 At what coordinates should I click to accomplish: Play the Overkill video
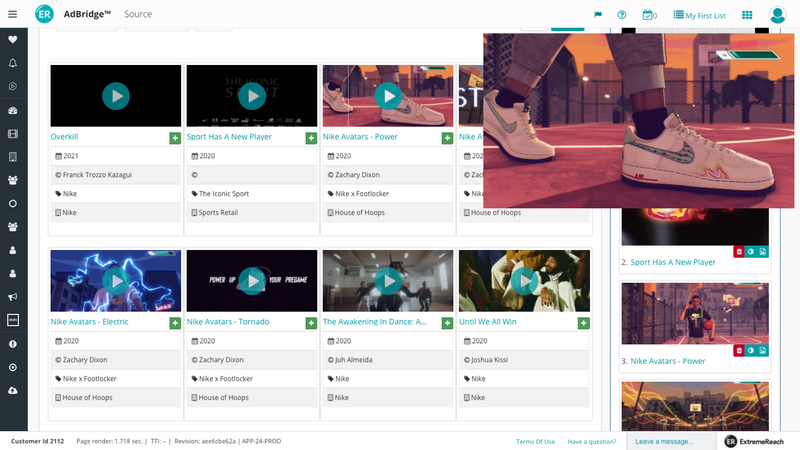point(116,96)
